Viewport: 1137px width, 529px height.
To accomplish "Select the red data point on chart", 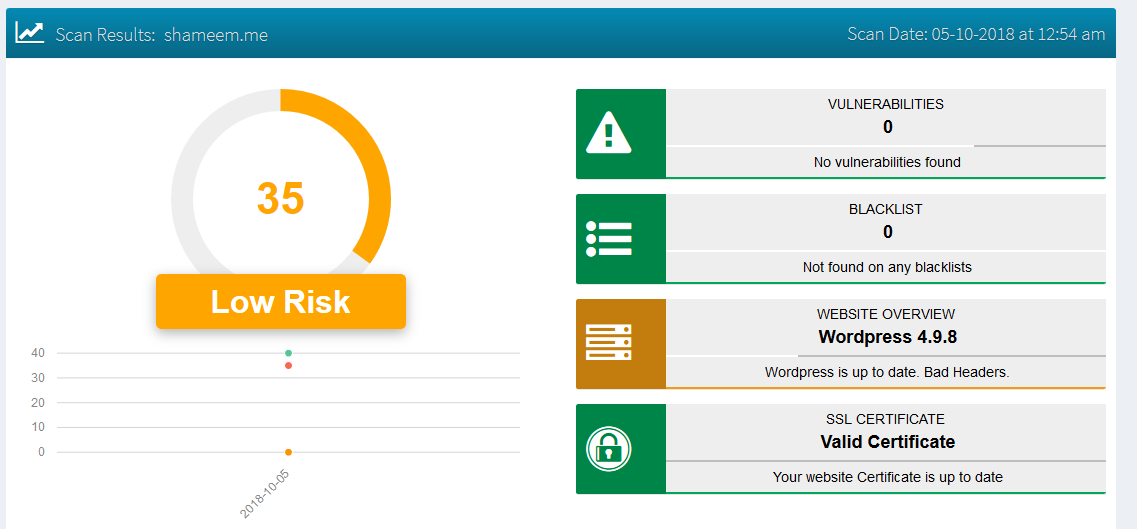I will [x=288, y=365].
